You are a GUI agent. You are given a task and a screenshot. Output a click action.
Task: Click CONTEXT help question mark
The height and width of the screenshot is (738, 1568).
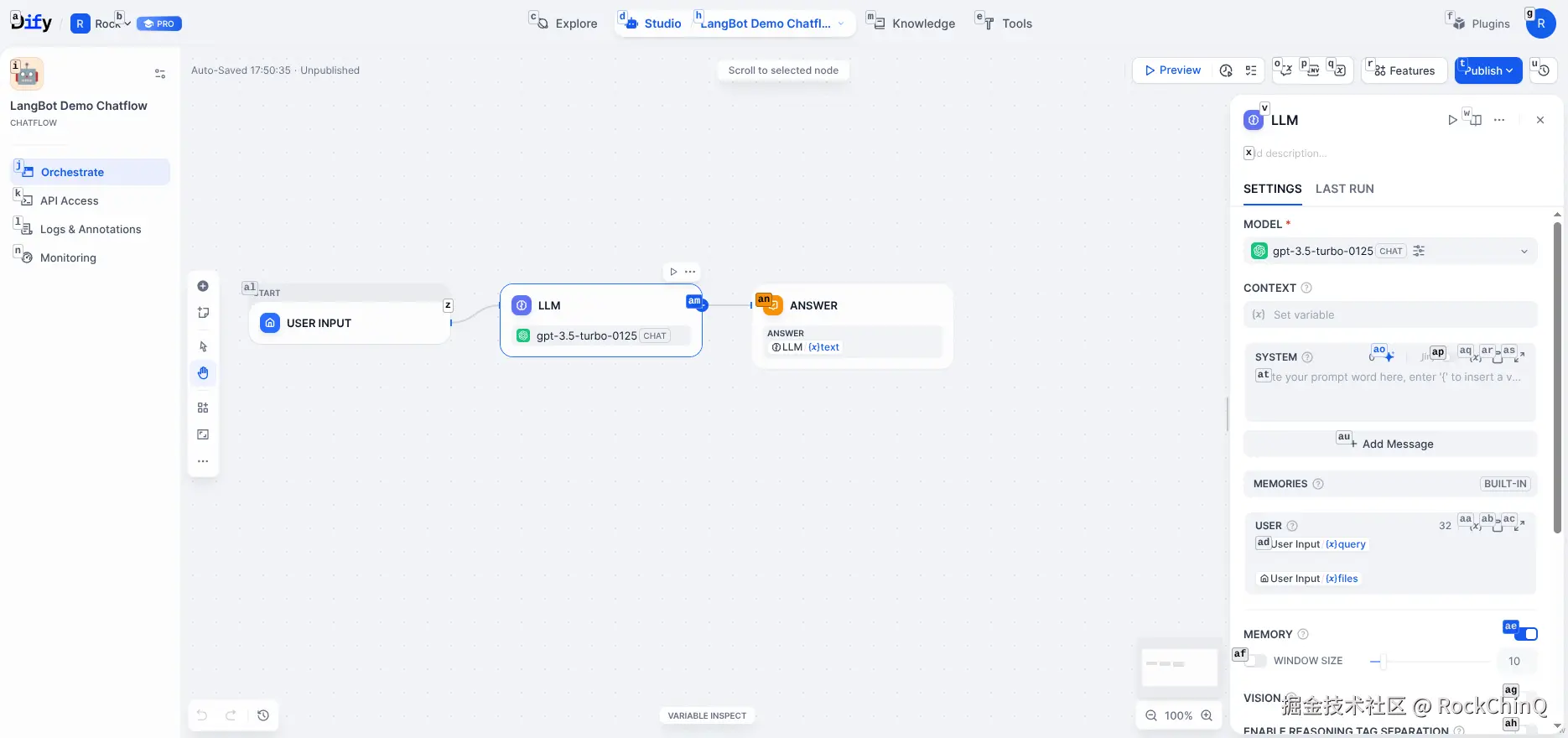(1306, 288)
